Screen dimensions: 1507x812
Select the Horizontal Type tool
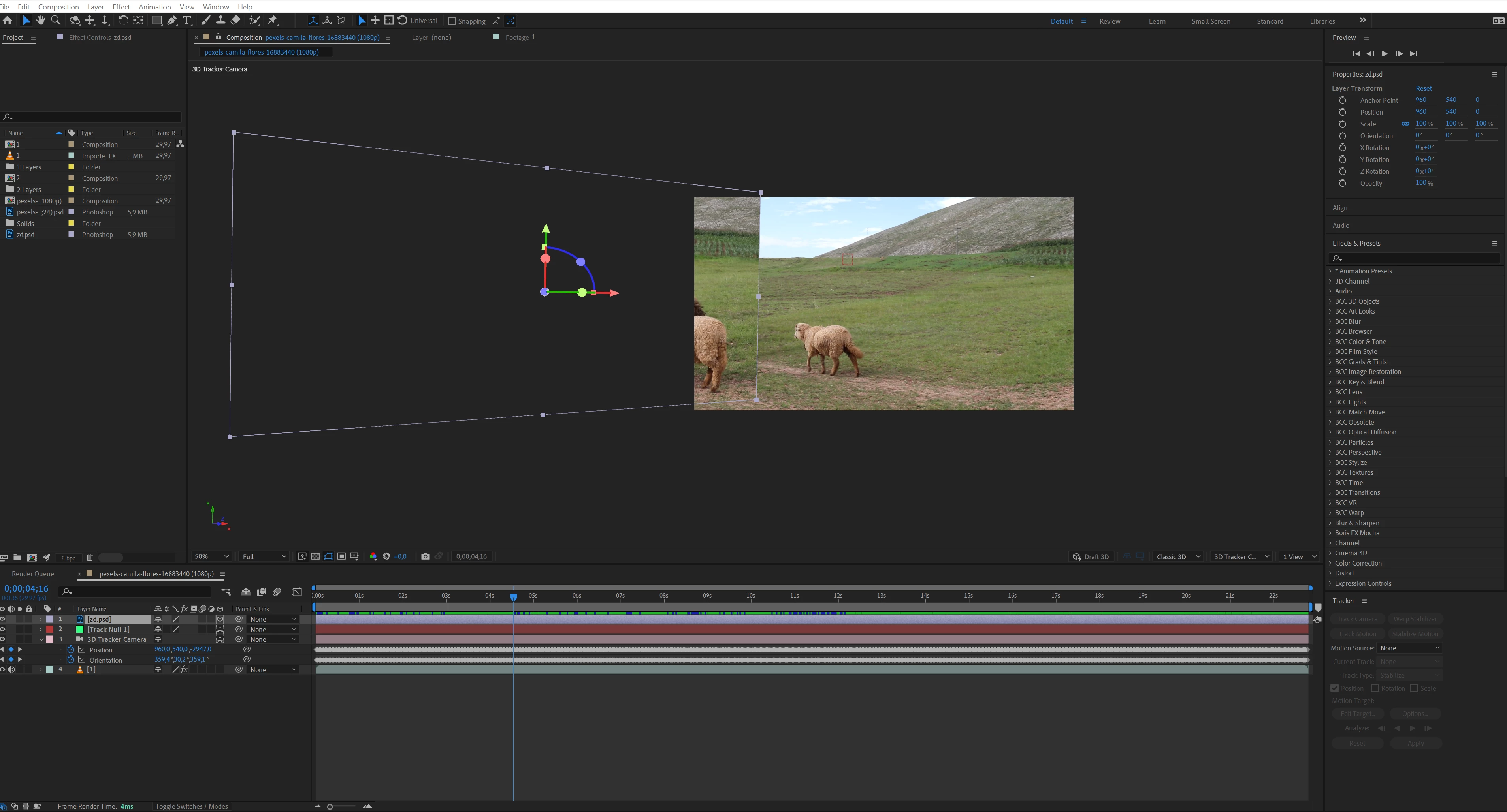tap(187, 21)
